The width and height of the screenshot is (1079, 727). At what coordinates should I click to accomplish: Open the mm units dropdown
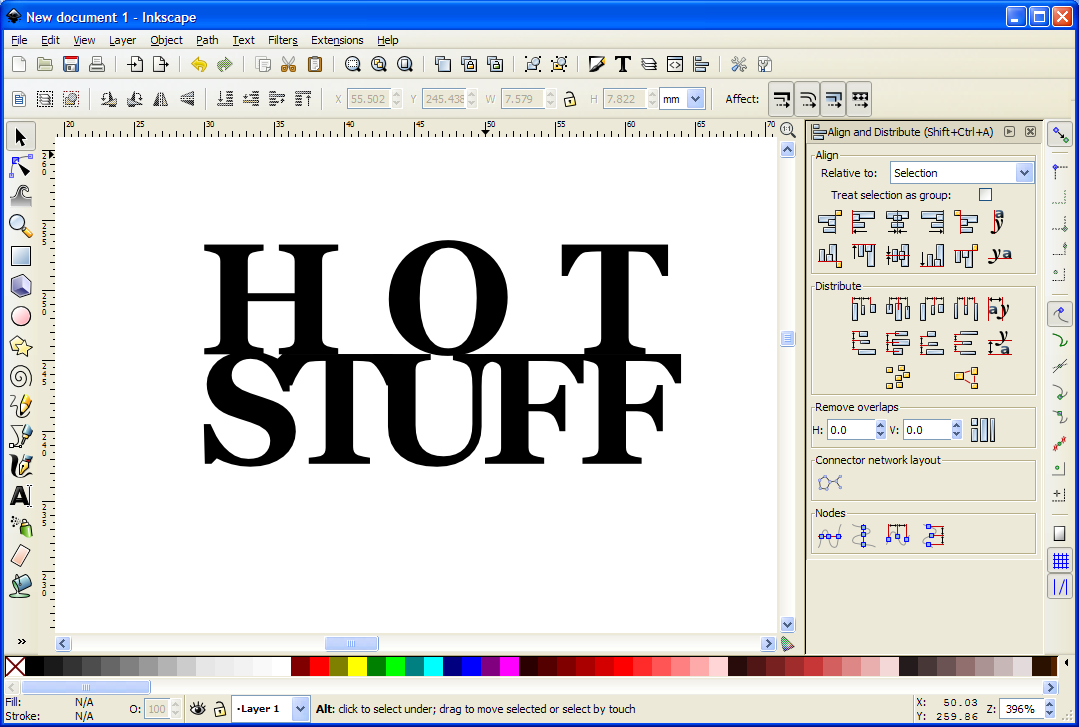click(682, 99)
